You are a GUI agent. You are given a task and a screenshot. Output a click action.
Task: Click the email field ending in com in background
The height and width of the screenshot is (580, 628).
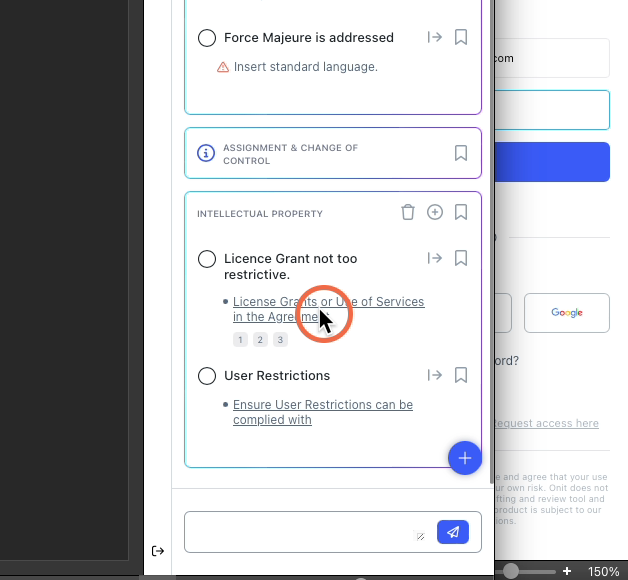[552, 58]
